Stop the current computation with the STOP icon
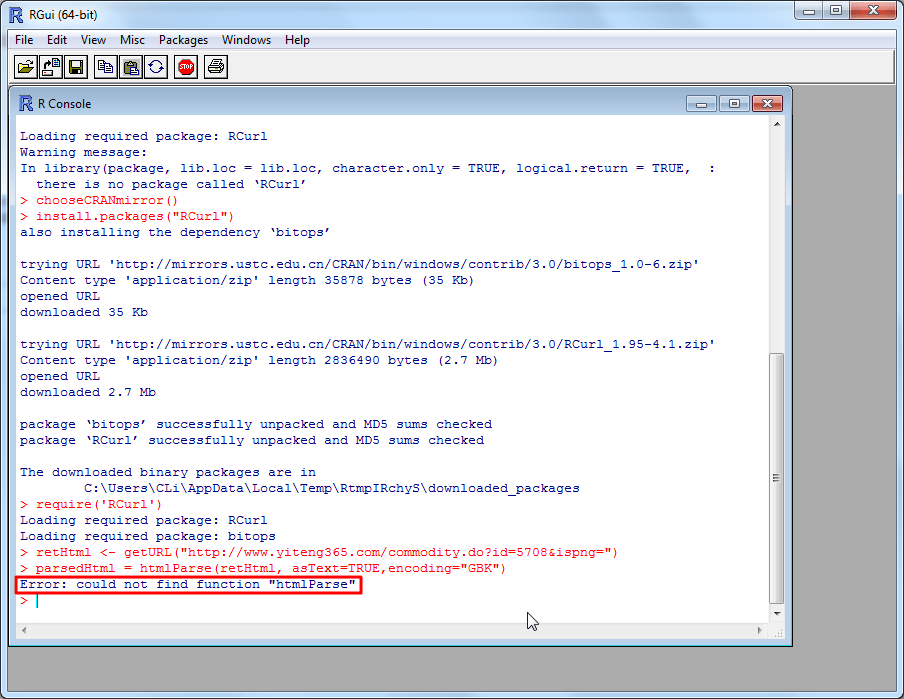This screenshot has height=699, width=904. [x=186, y=66]
